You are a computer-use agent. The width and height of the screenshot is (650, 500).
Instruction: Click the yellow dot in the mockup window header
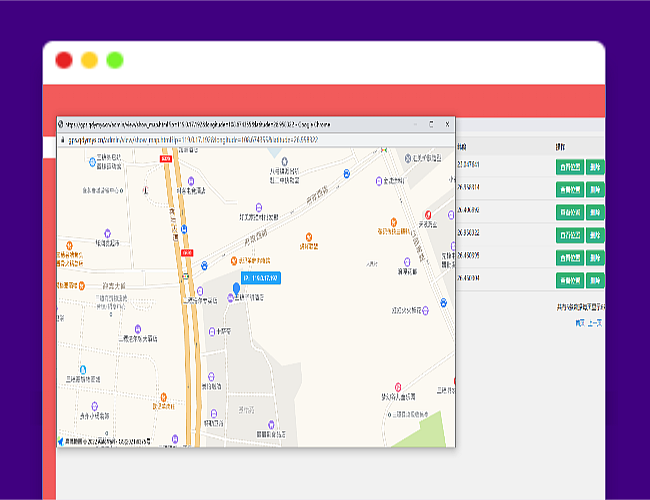pyautogui.click(x=89, y=60)
